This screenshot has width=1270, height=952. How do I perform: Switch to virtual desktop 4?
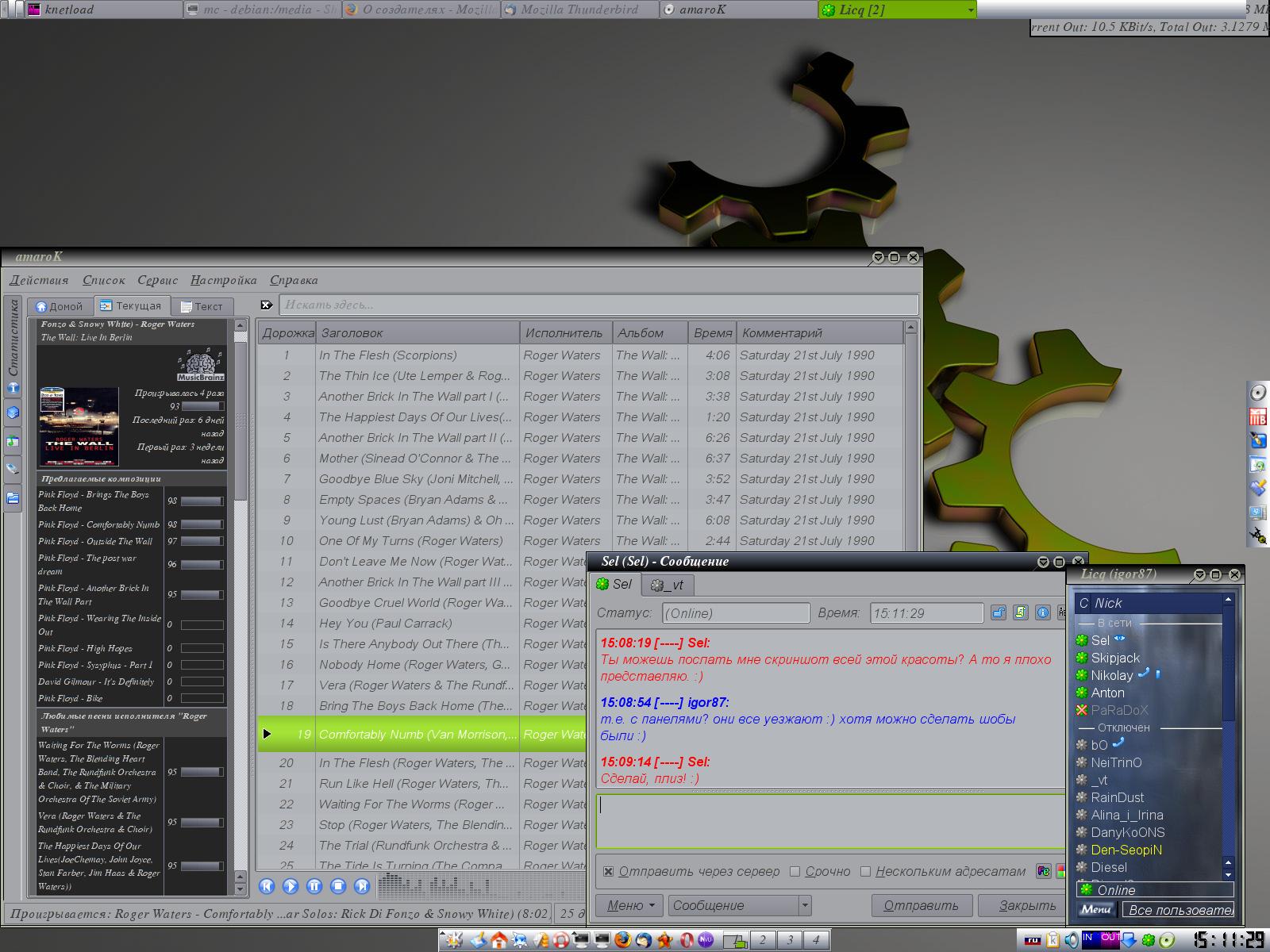coord(815,940)
